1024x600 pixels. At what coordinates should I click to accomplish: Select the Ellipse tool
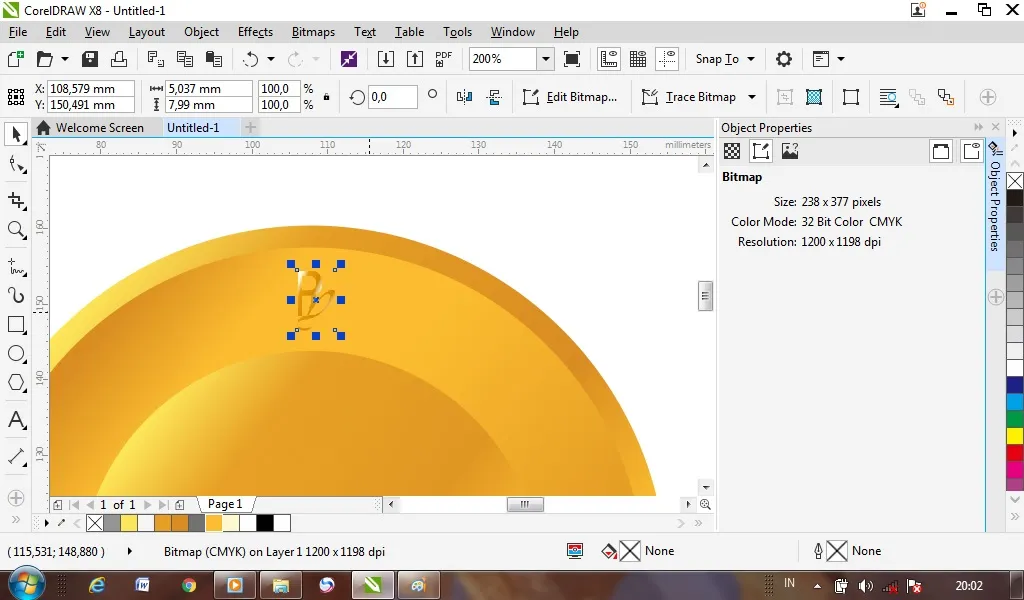point(16,354)
